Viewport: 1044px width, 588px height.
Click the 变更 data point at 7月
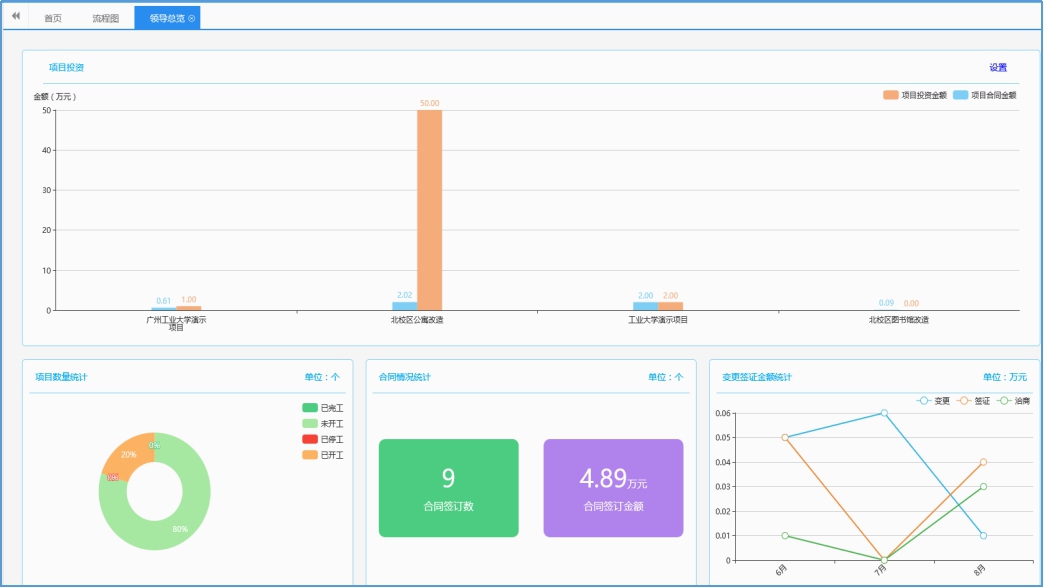[x=884, y=413]
